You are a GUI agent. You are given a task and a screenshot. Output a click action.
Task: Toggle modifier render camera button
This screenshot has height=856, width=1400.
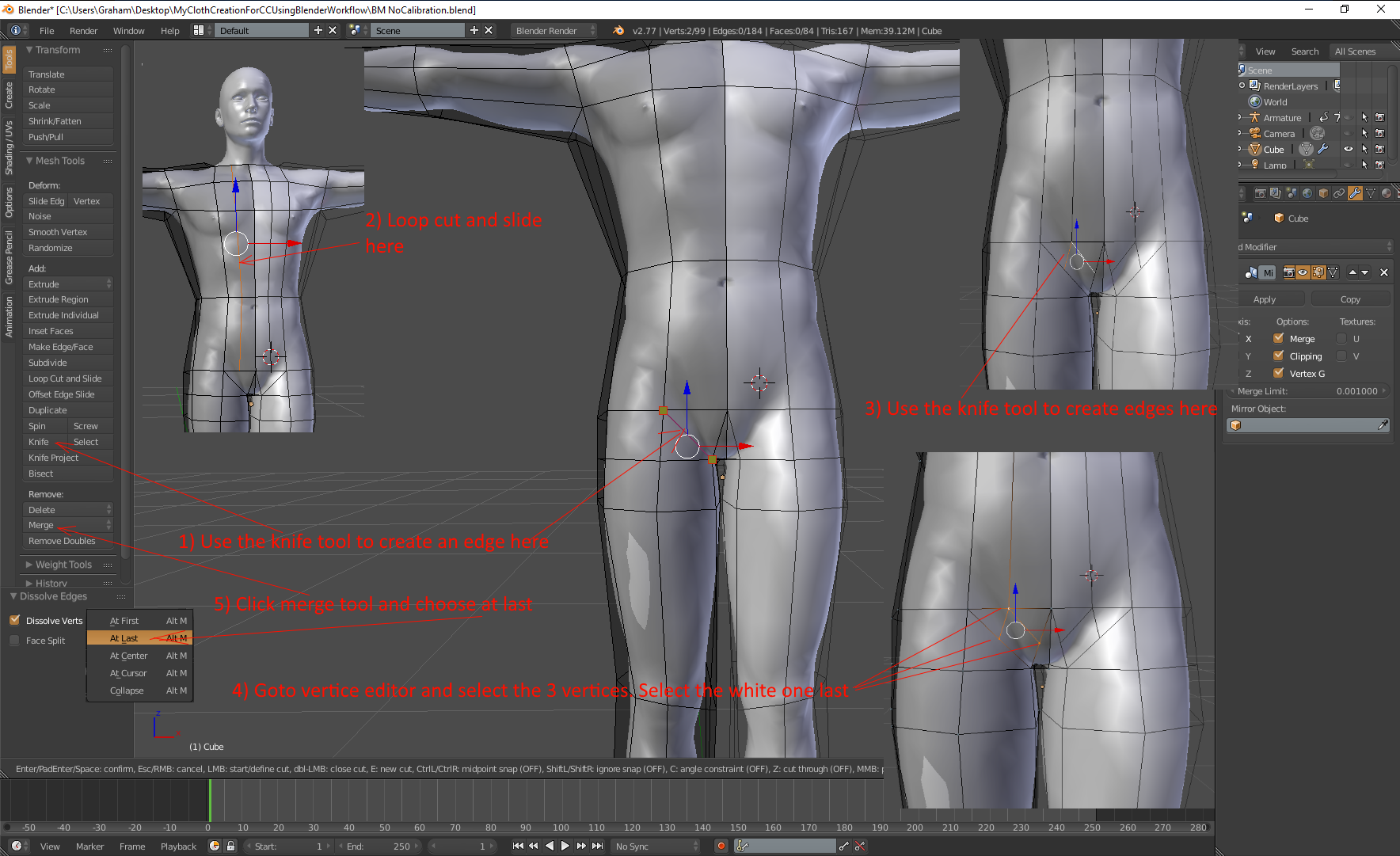[x=1289, y=272]
